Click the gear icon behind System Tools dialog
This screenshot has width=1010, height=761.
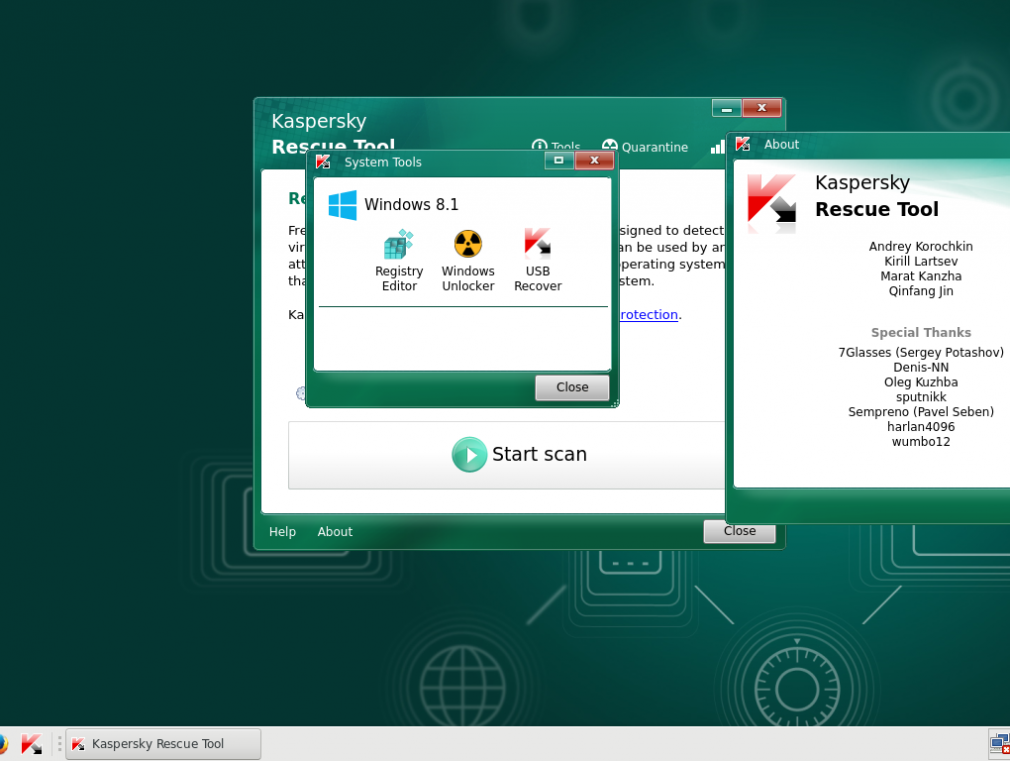[300, 393]
